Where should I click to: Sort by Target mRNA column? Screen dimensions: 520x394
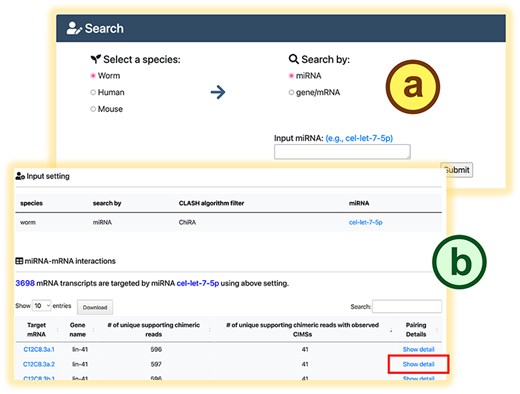[37, 330]
